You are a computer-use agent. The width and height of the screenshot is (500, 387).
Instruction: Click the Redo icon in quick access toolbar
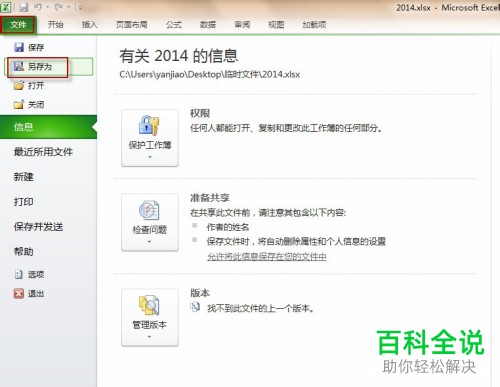tap(59, 7)
